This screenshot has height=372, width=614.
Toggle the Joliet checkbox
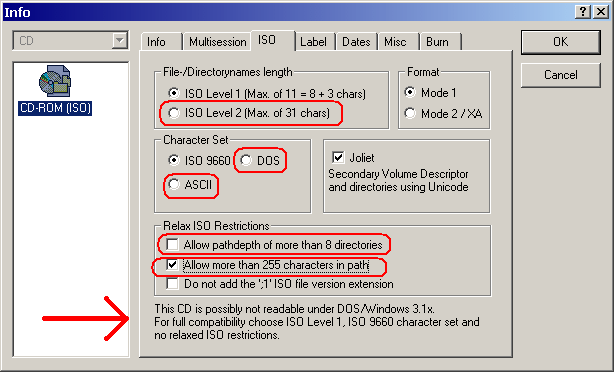click(x=338, y=157)
